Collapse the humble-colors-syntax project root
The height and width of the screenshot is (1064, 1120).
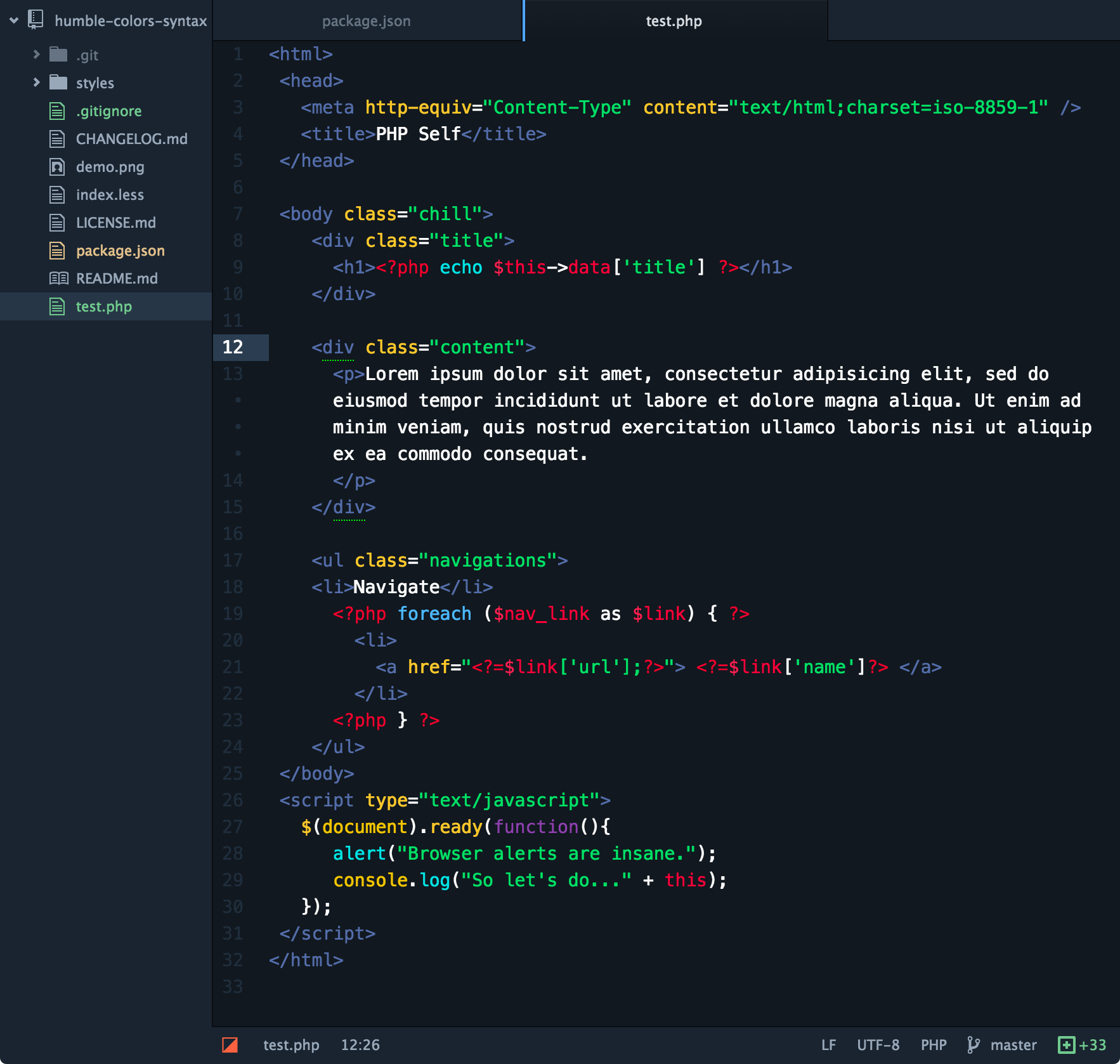(13, 20)
